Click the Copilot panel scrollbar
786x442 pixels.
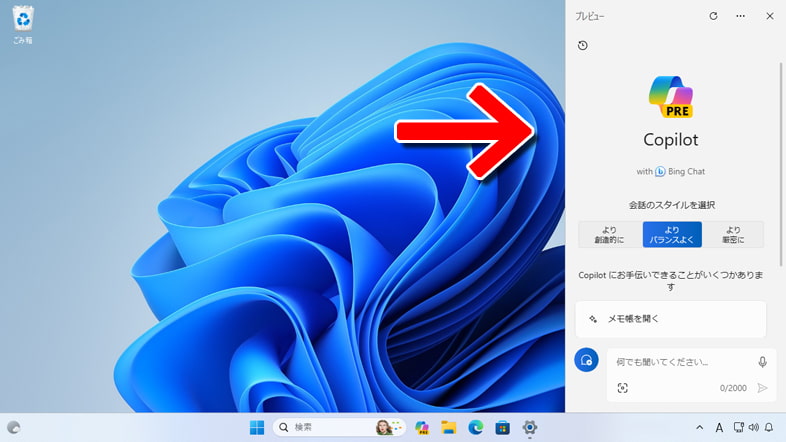(780, 164)
